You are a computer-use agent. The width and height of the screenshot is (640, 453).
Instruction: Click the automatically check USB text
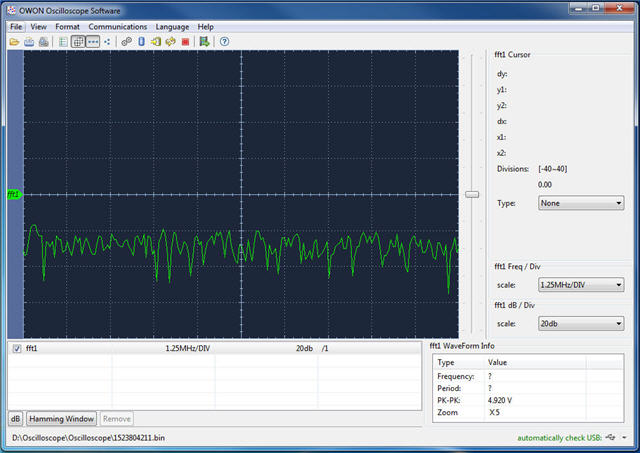point(559,438)
